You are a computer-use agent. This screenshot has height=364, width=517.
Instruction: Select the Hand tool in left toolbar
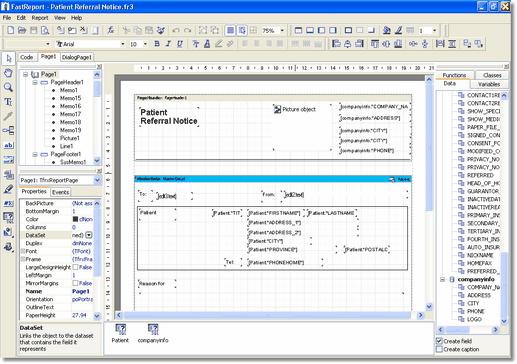[8, 73]
